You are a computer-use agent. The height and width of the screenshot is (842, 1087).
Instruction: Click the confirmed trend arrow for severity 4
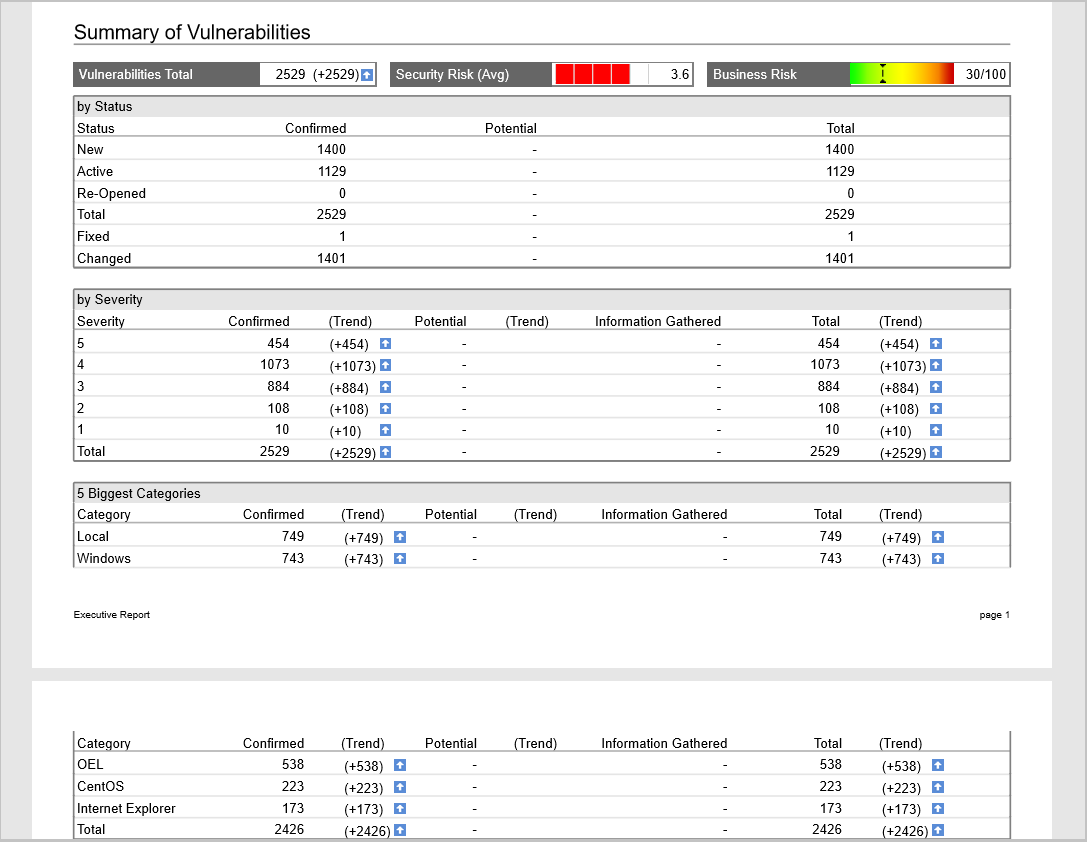point(385,365)
